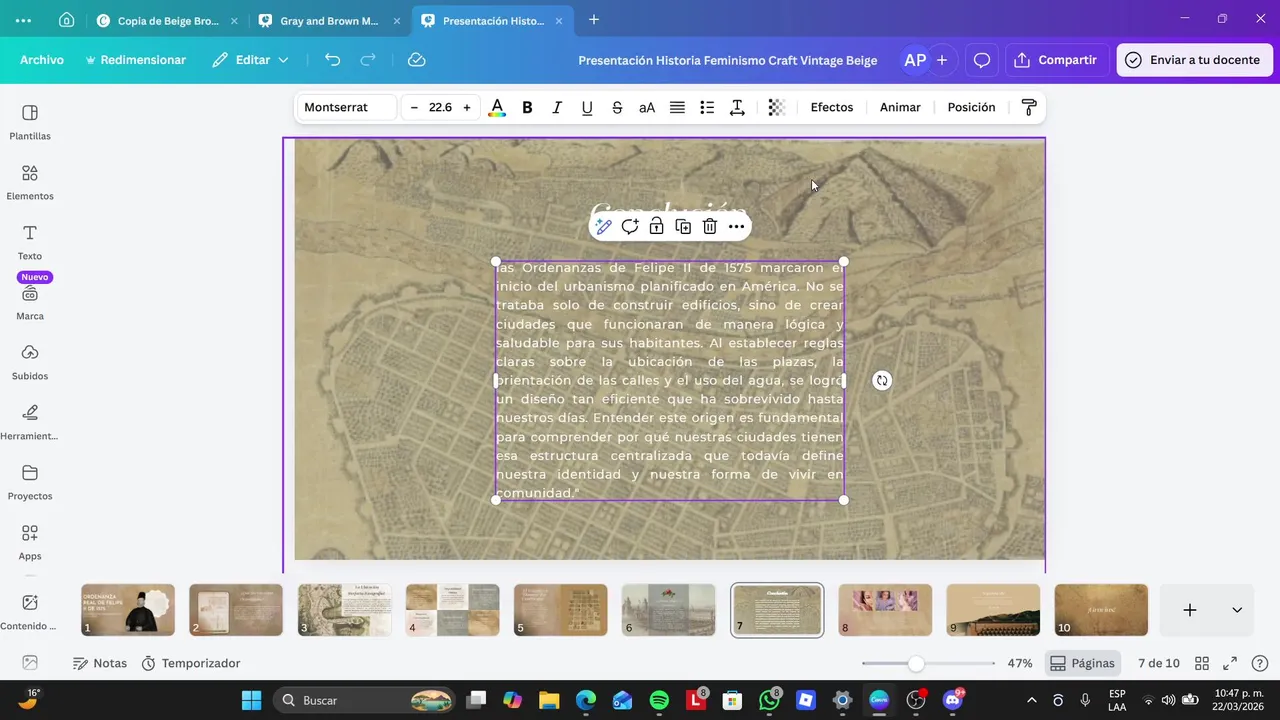The height and width of the screenshot is (720, 1280).
Task: Click the Canva home icon
Action: coord(66,20)
